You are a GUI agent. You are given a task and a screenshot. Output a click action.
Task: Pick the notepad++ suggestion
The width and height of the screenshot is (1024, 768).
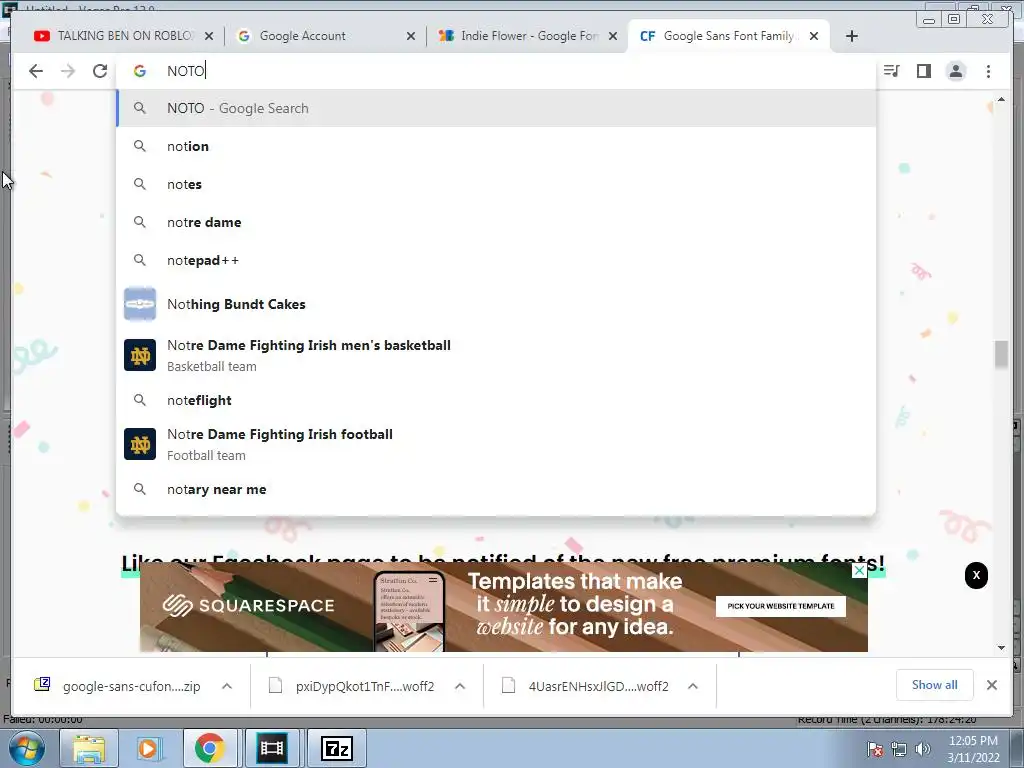click(x=496, y=260)
